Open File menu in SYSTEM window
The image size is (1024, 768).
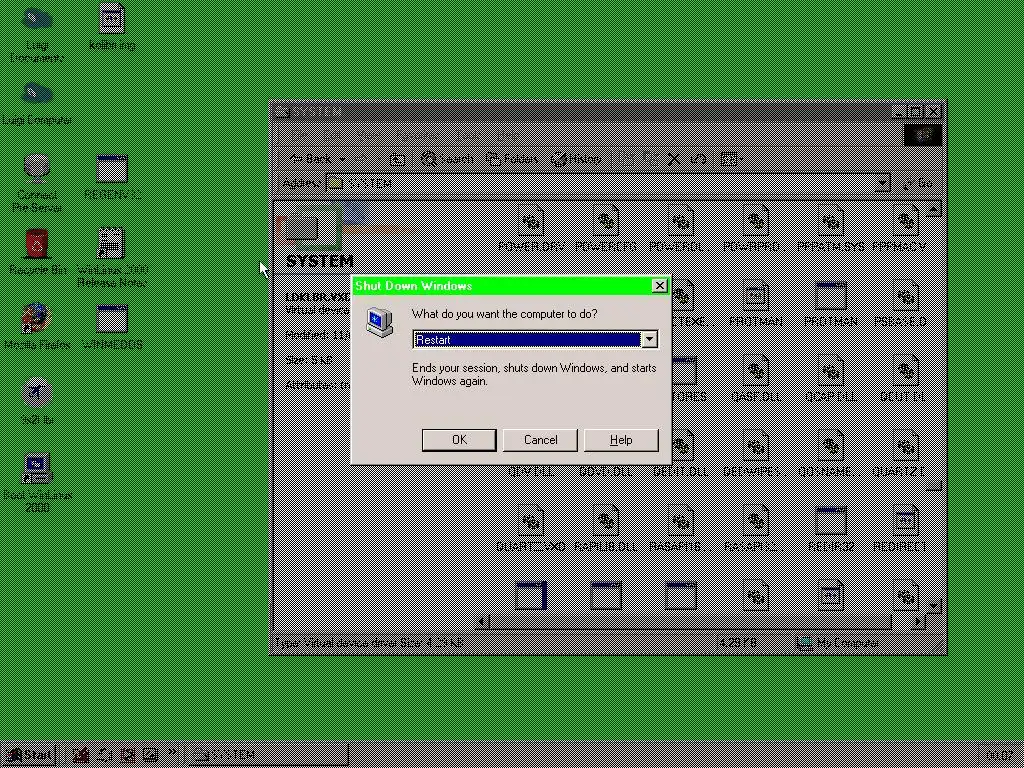(x=299, y=135)
